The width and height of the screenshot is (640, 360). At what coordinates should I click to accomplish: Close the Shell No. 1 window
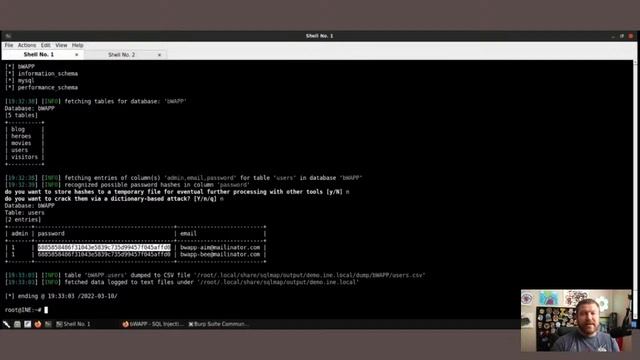[x=631, y=36]
